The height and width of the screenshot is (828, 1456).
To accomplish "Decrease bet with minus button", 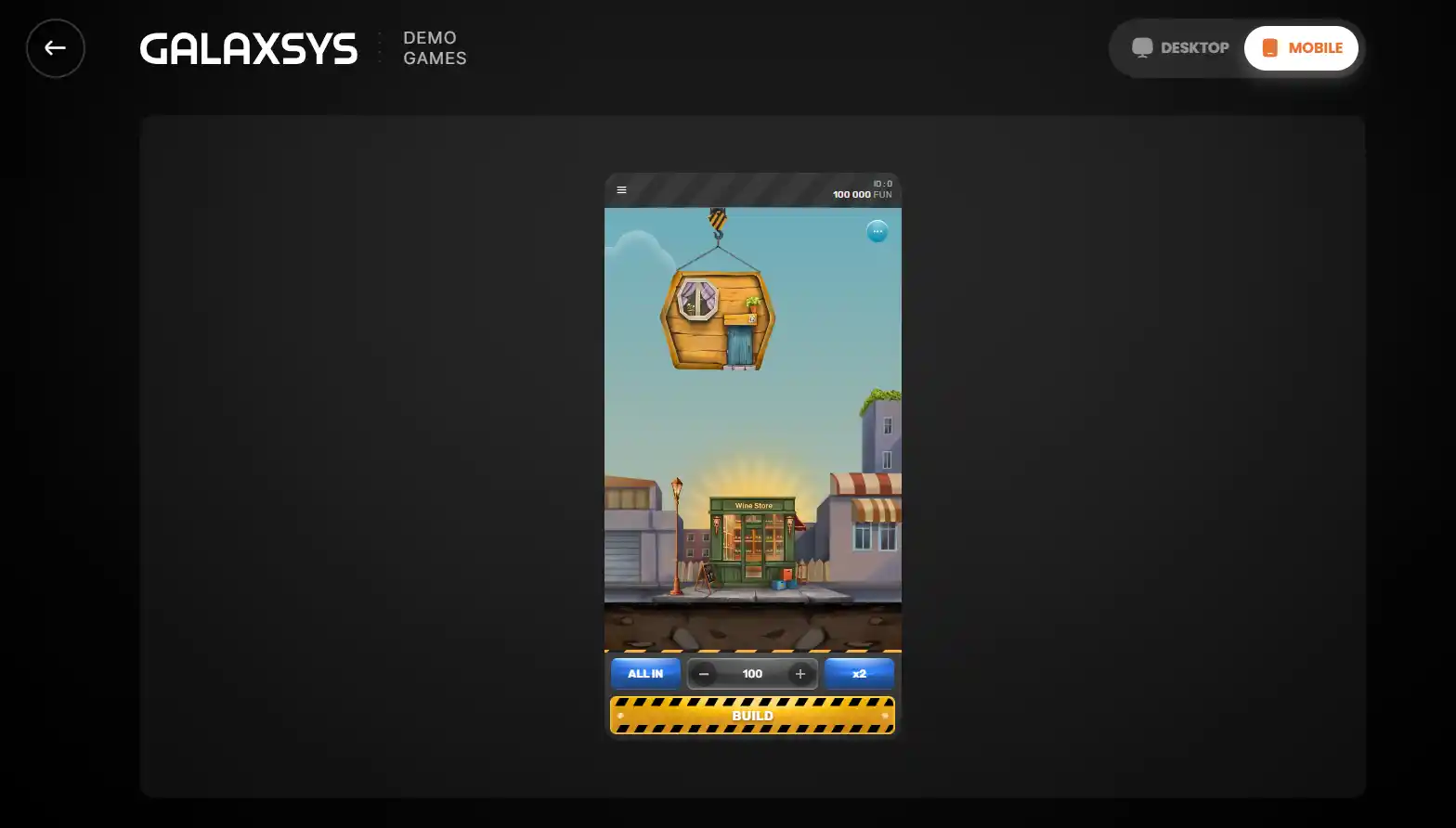I will pyautogui.click(x=704, y=674).
